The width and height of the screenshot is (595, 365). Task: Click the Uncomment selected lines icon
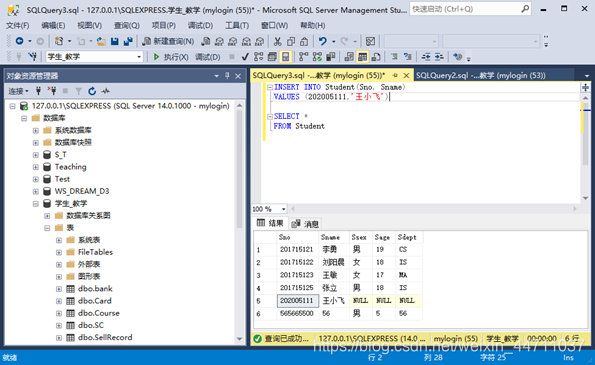tap(408, 57)
